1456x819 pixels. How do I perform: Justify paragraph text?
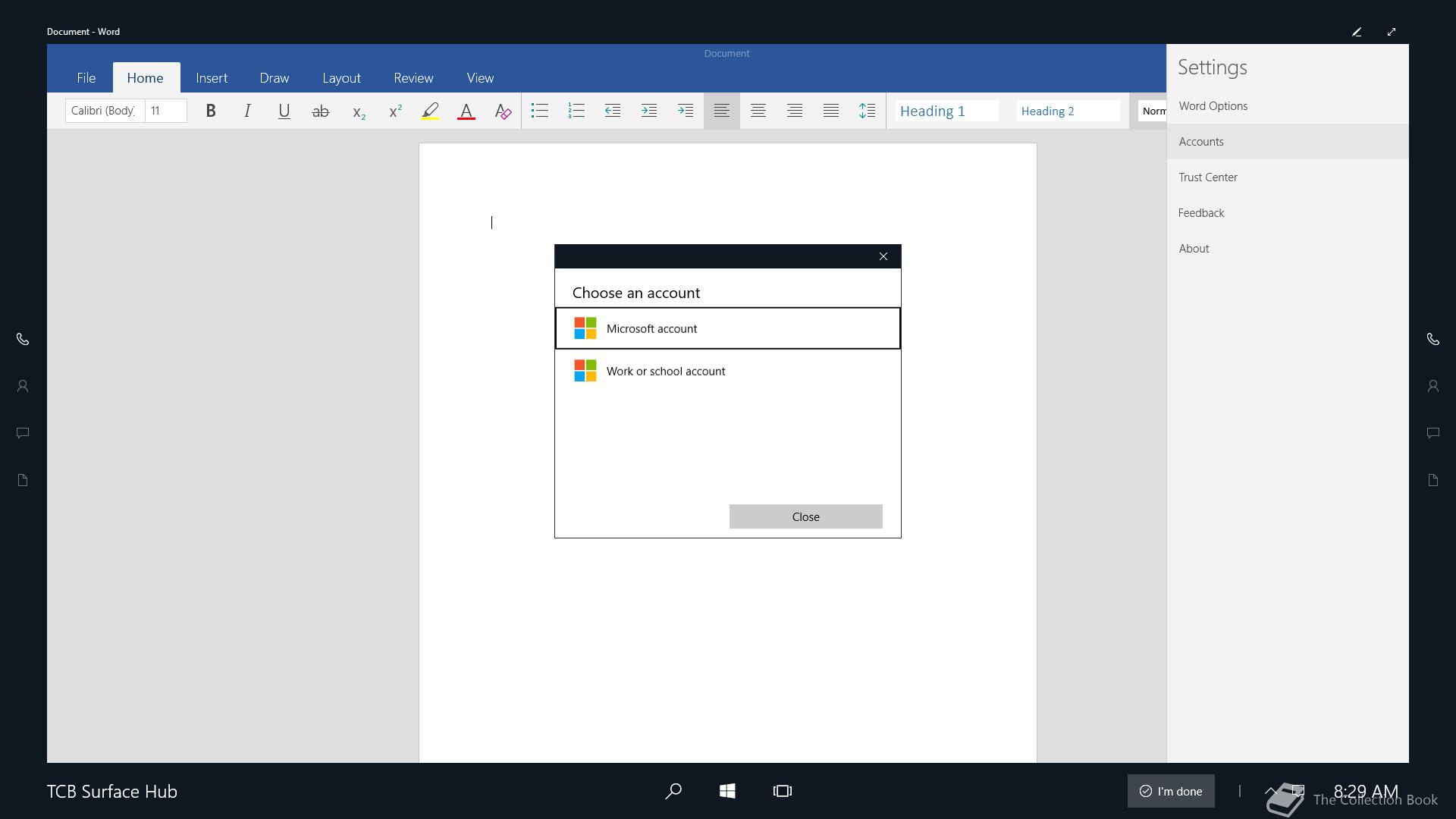830,111
